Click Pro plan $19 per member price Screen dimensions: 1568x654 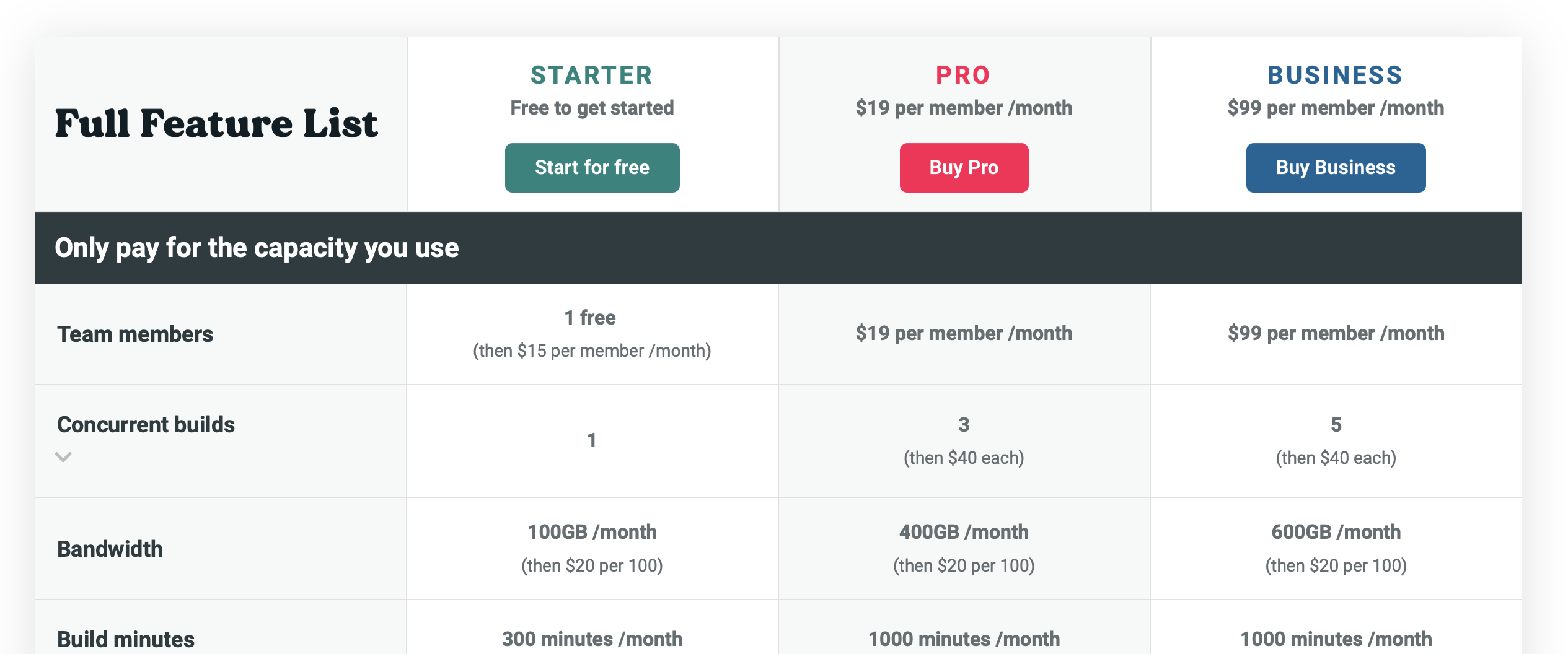tap(964, 107)
